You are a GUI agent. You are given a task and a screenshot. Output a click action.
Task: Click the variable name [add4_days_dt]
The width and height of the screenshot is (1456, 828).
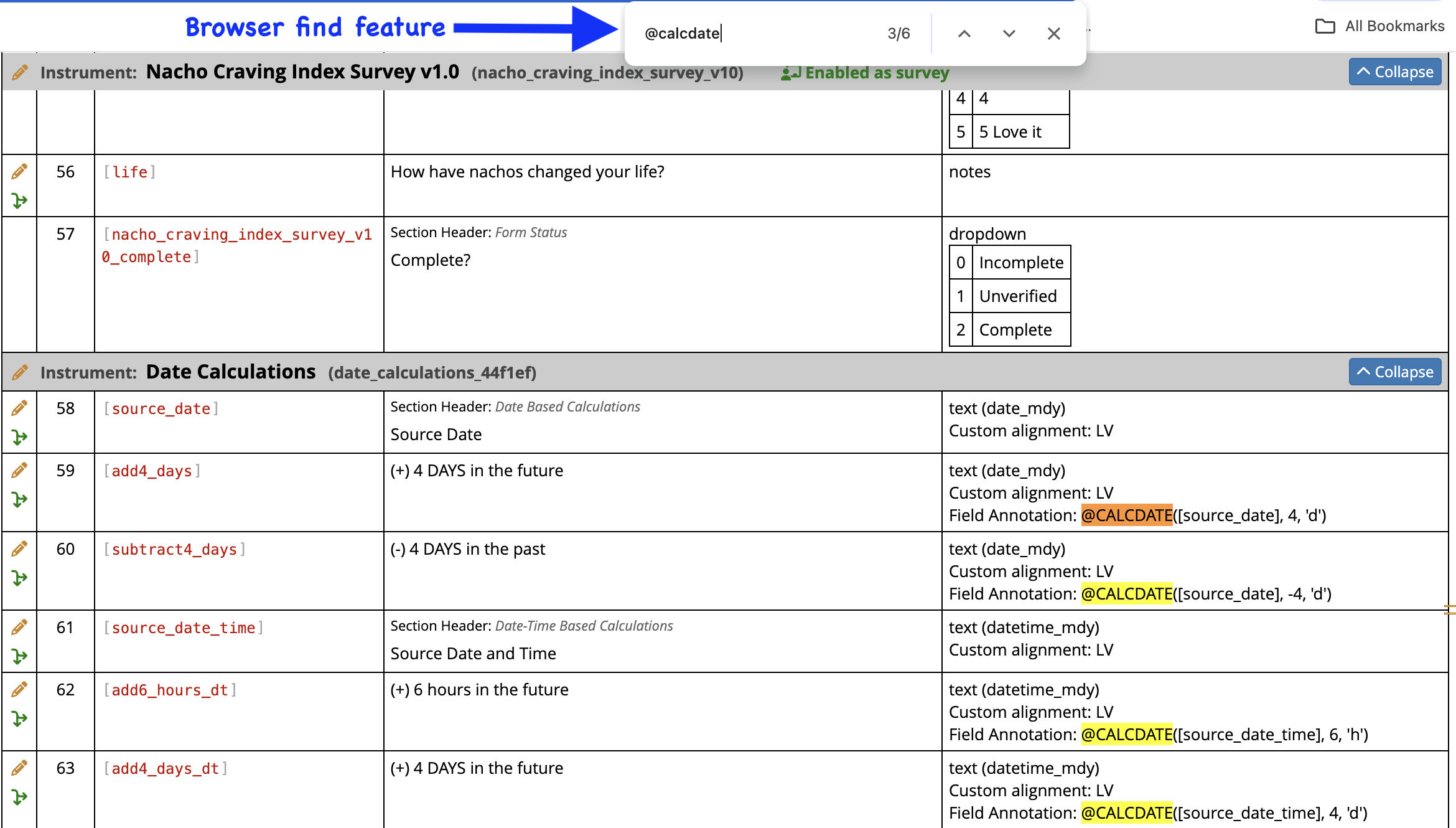point(166,768)
